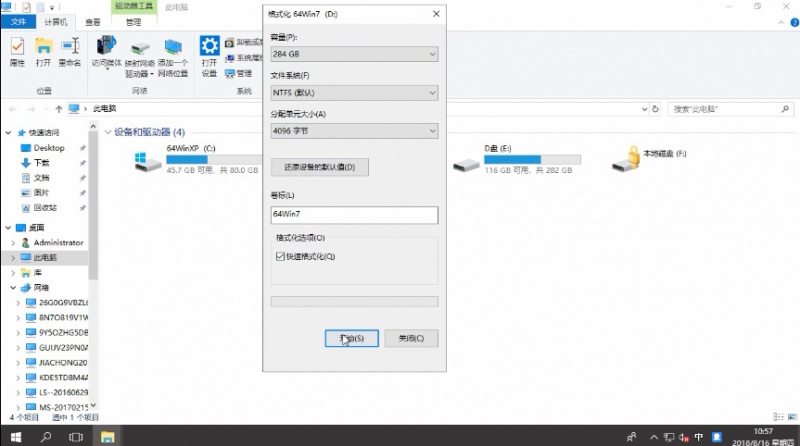800x446 pixels.
Task: Collapse the 网络 tree node
Action: pyautogui.click(x=13, y=288)
